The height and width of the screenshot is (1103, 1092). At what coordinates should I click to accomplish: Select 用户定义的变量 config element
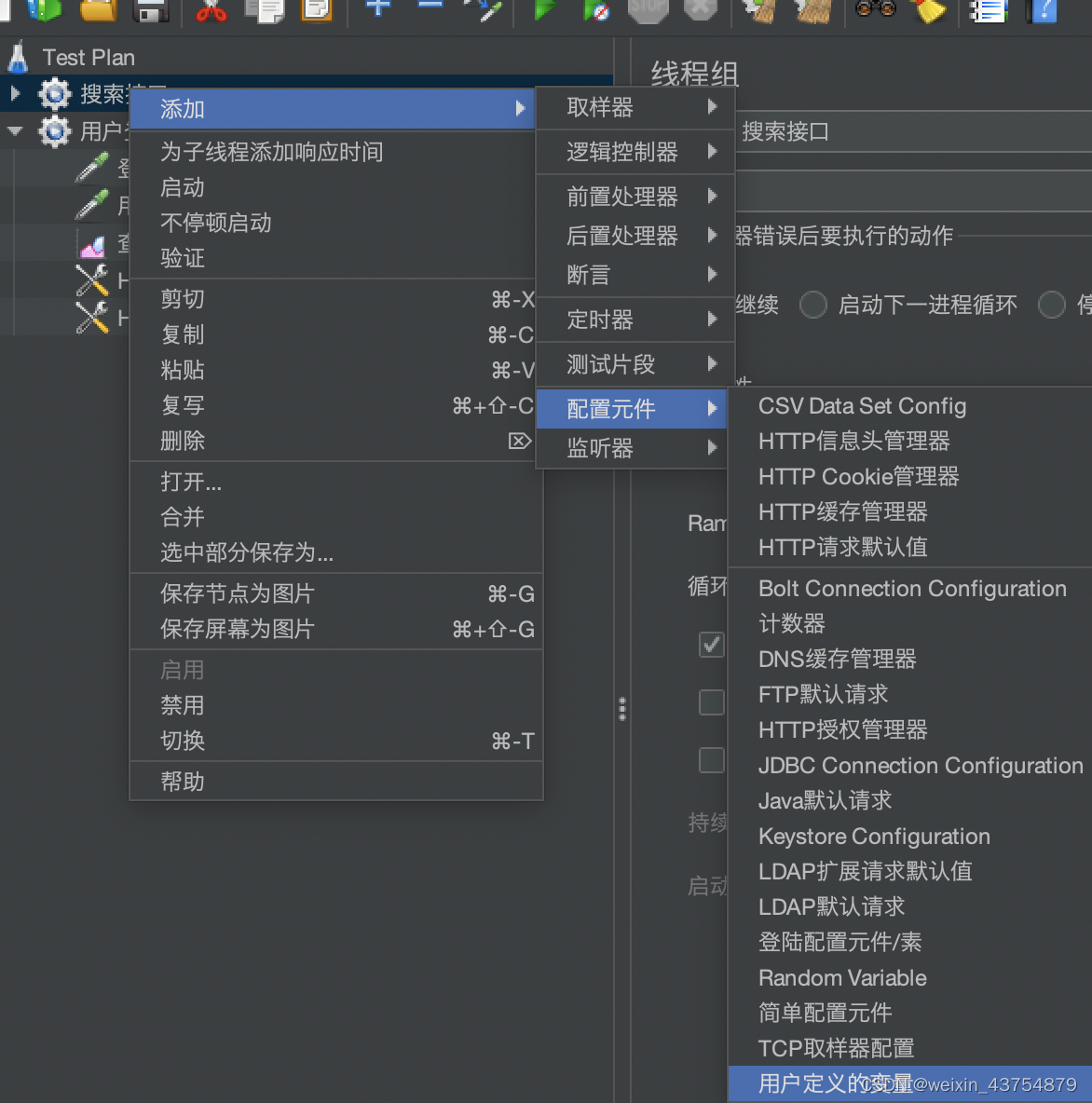[x=910, y=1084]
